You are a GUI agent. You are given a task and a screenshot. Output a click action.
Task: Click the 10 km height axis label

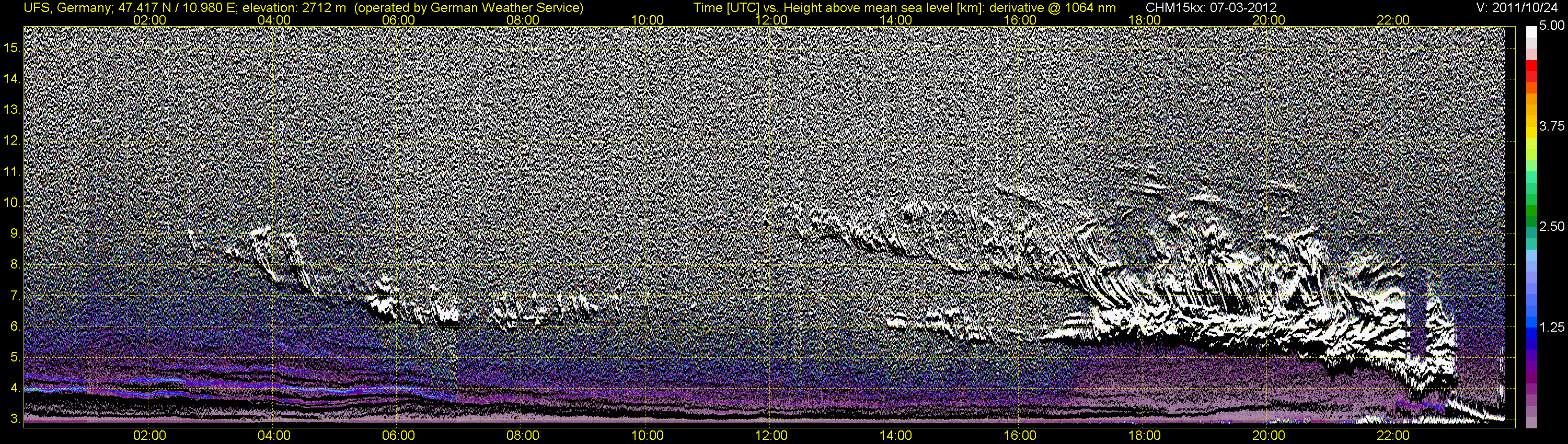pos(12,203)
